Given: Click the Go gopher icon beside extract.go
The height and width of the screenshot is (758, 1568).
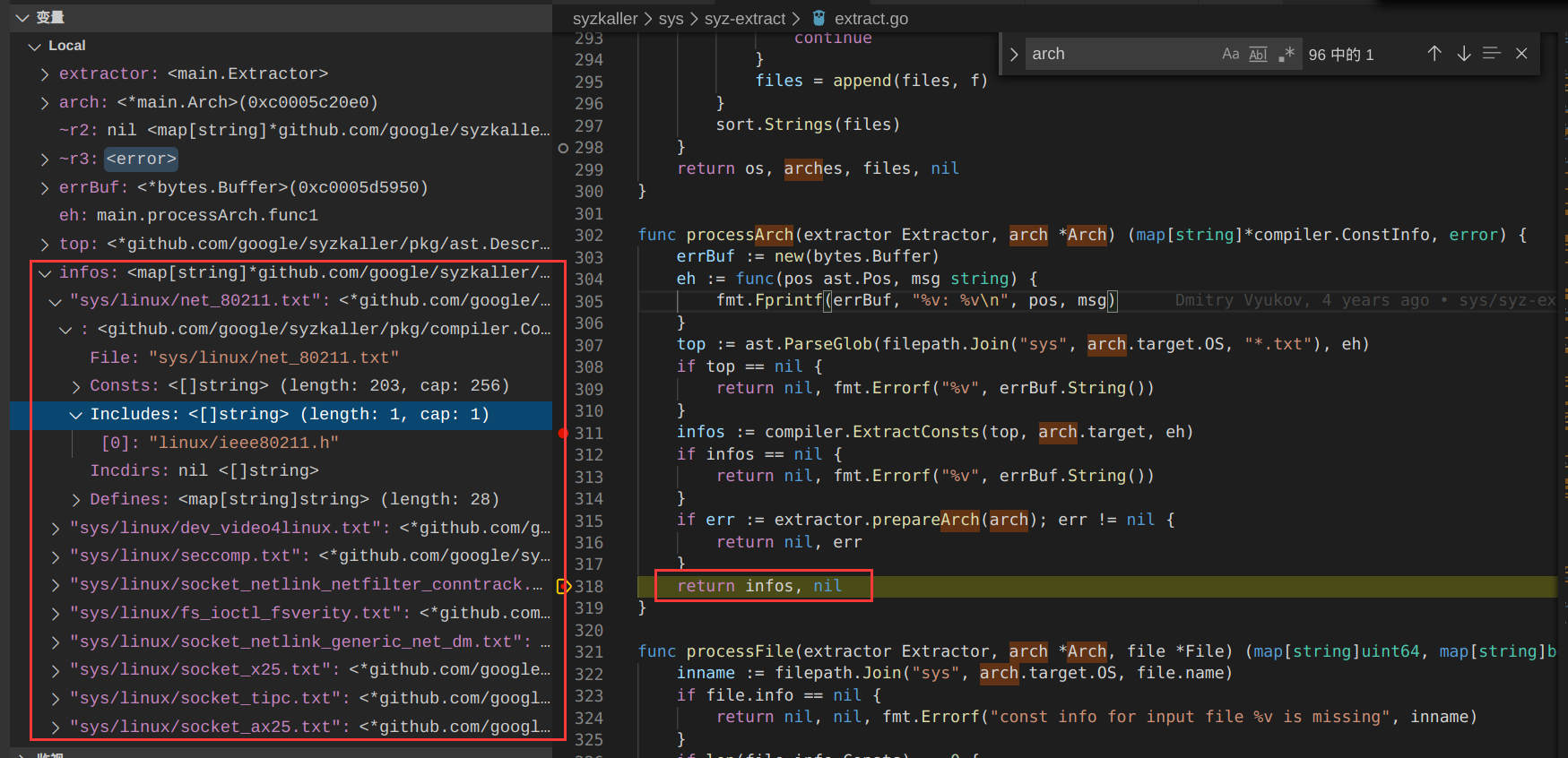Looking at the screenshot, I should coord(819,18).
